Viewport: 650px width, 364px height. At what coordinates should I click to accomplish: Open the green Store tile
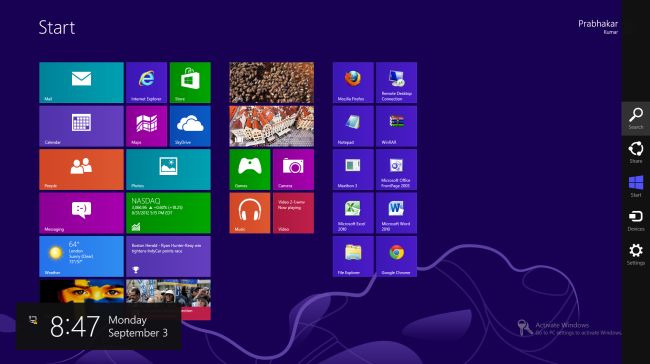coord(190,83)
